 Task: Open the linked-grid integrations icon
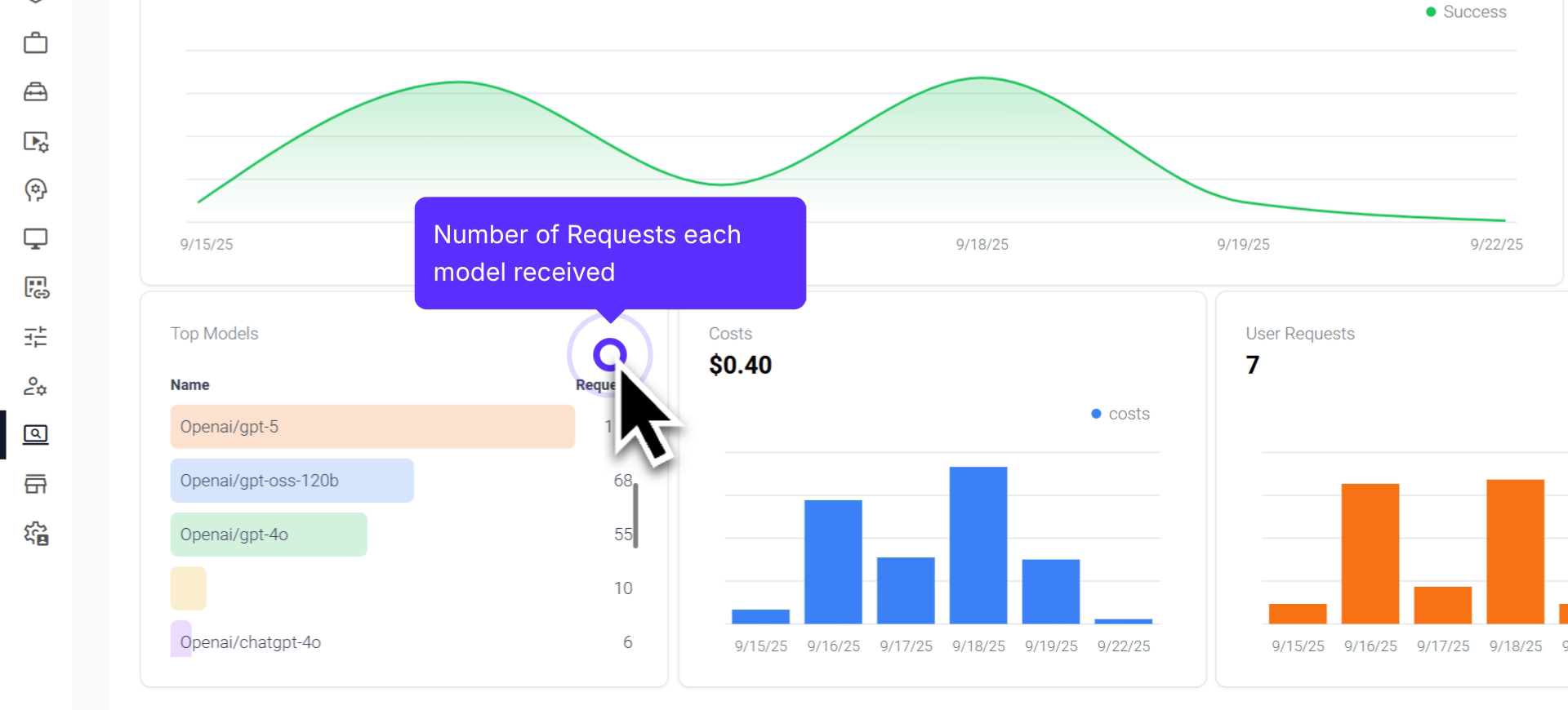35,287
